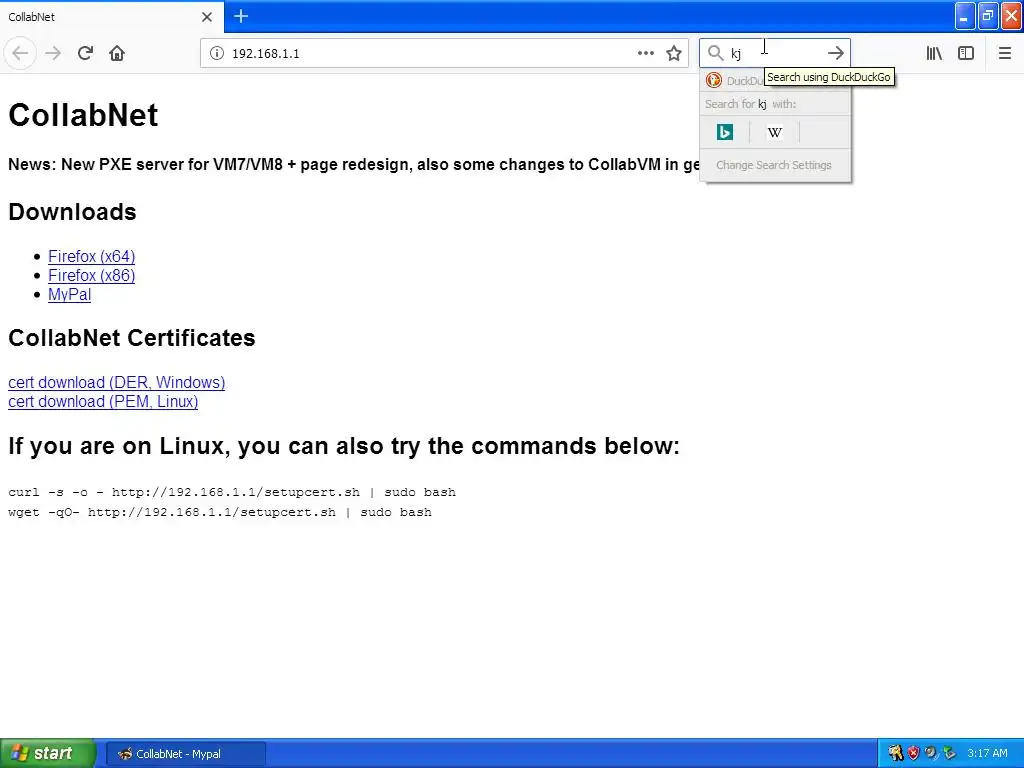Open page actions three-dot menu
This screenshot has width=1024, height=768.
click(x=645, y=53)
